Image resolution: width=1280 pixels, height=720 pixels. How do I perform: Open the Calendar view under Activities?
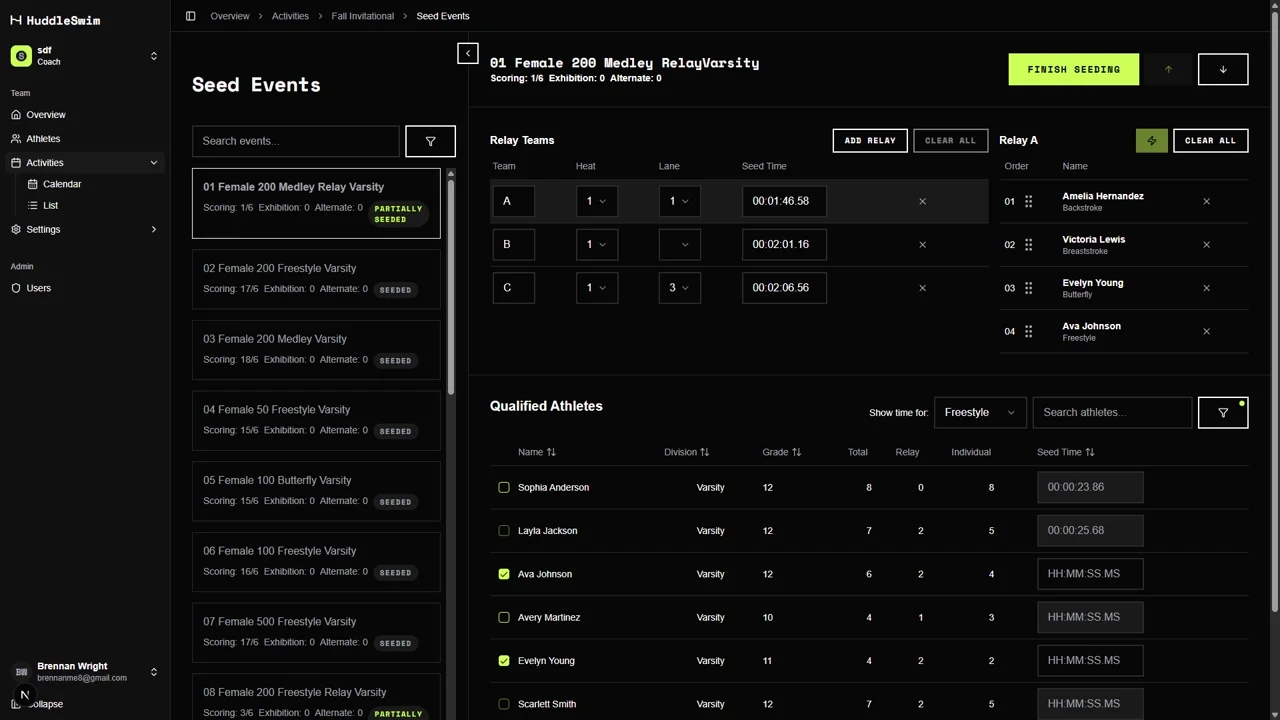(61, 184)
